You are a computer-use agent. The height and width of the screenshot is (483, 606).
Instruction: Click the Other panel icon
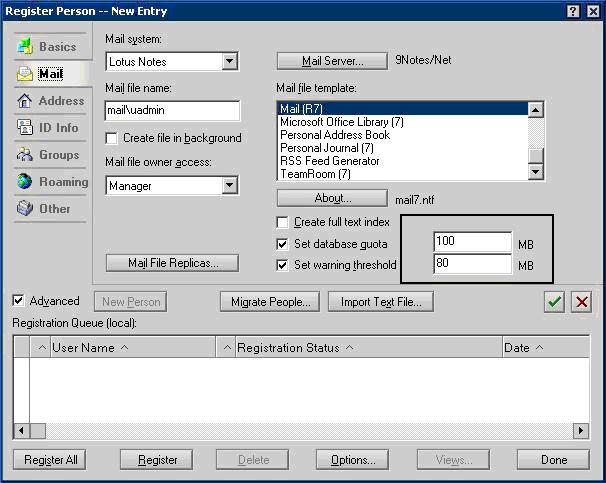click(25, 209)
